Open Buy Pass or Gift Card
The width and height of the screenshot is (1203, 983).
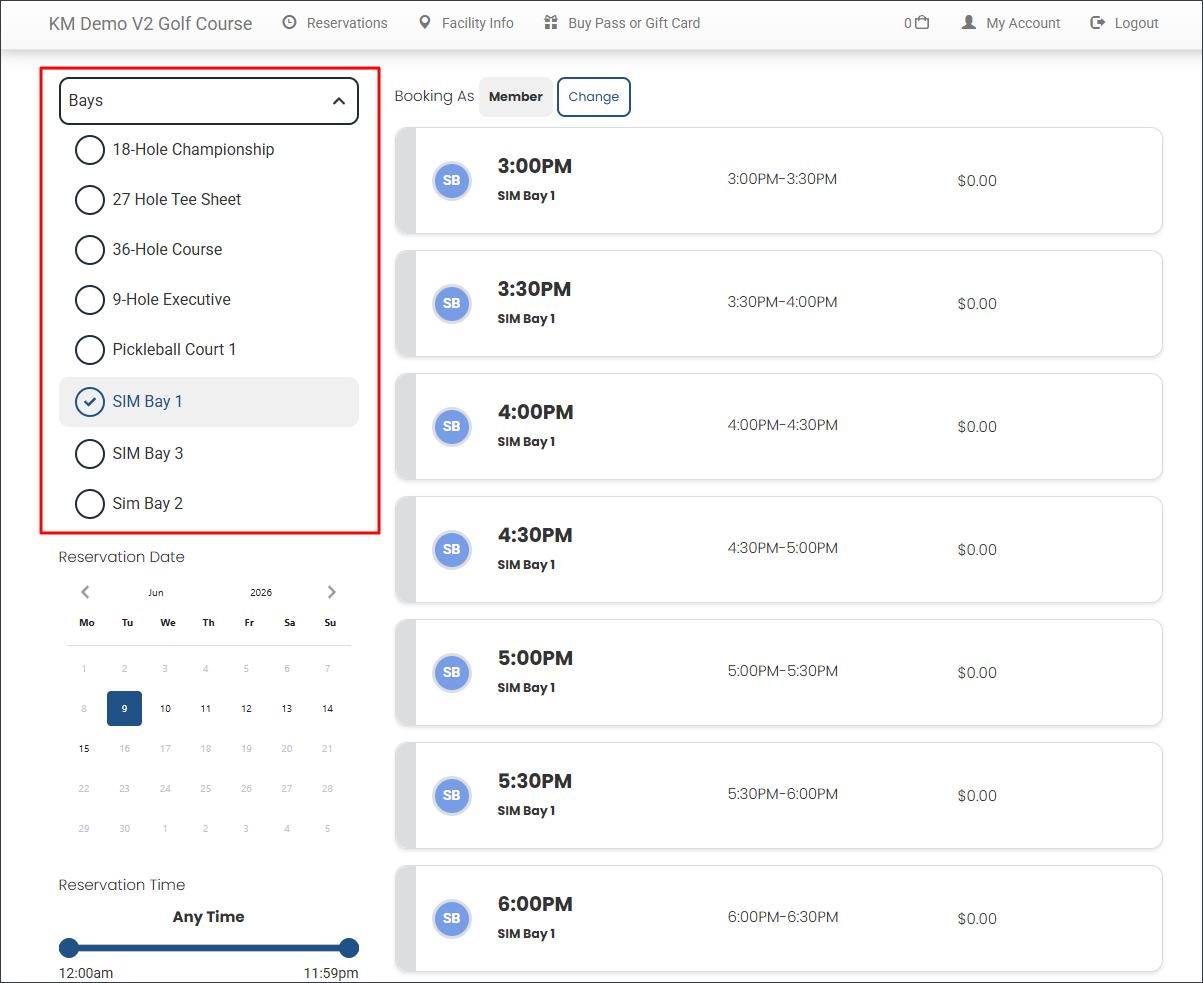point(634,23)
